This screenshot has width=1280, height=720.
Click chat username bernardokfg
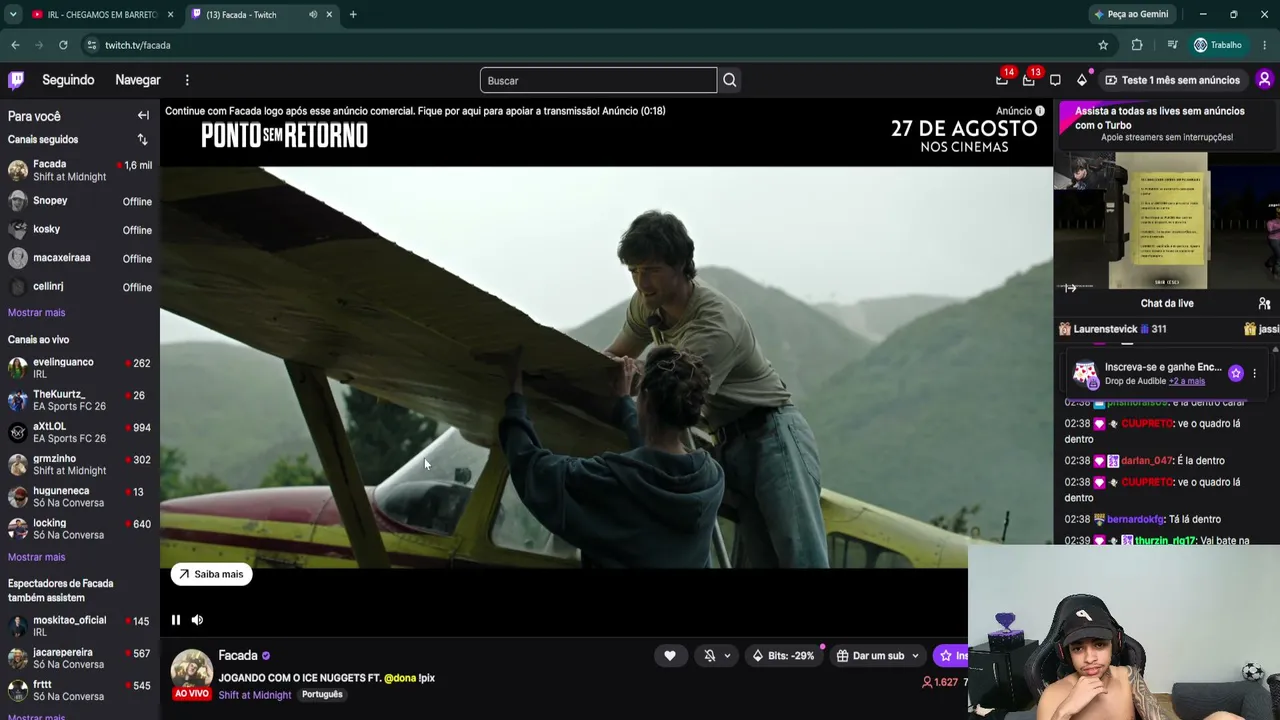(1136, 520)
